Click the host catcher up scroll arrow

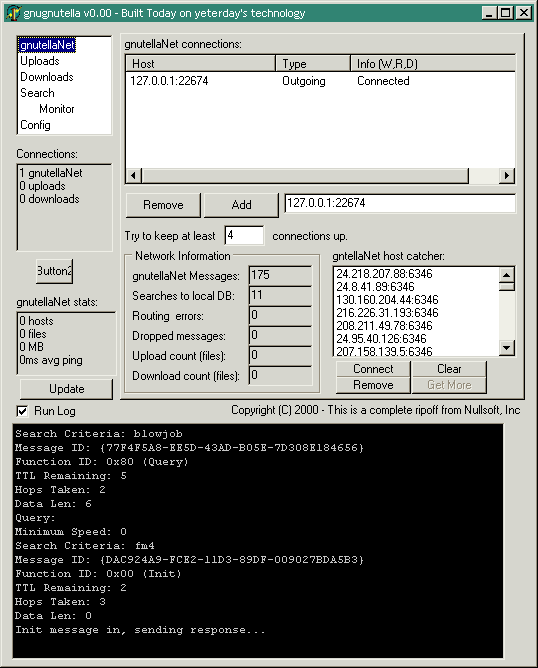[506, 275]
